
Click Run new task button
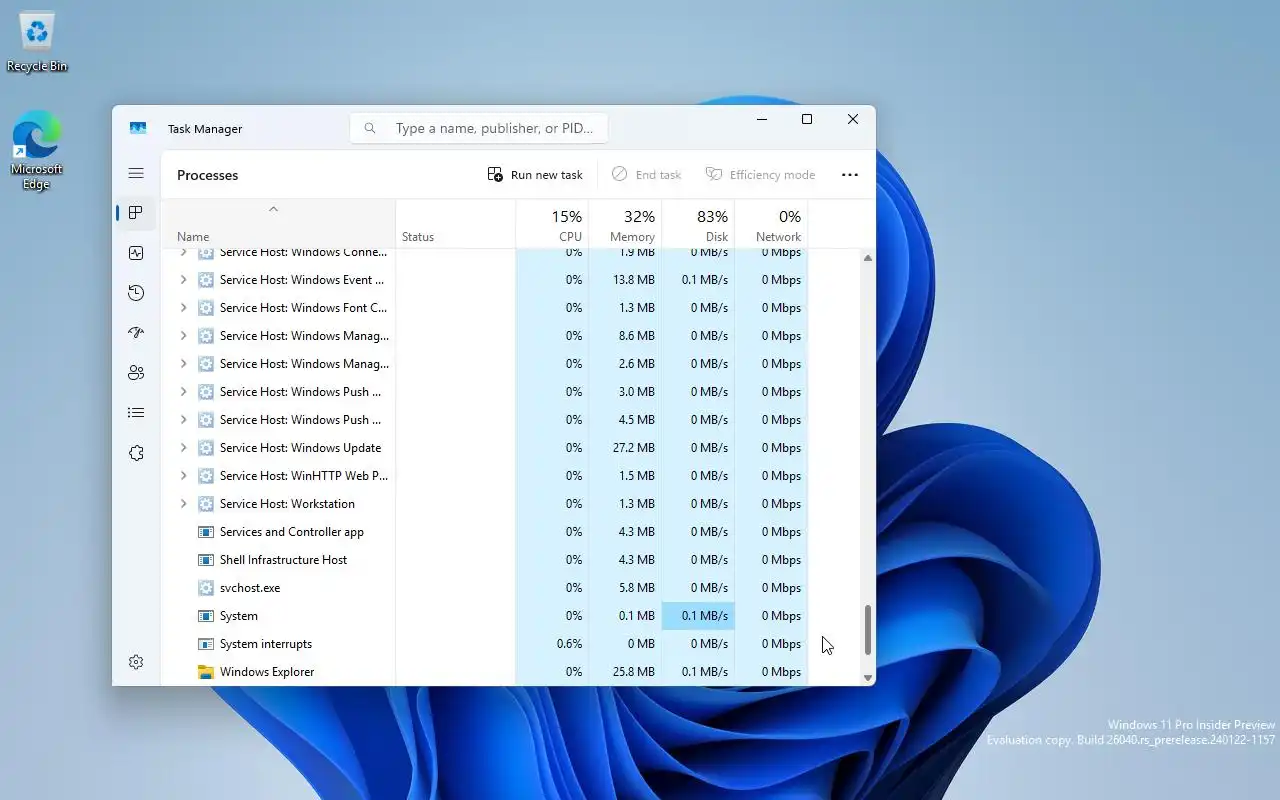(535, 174)
